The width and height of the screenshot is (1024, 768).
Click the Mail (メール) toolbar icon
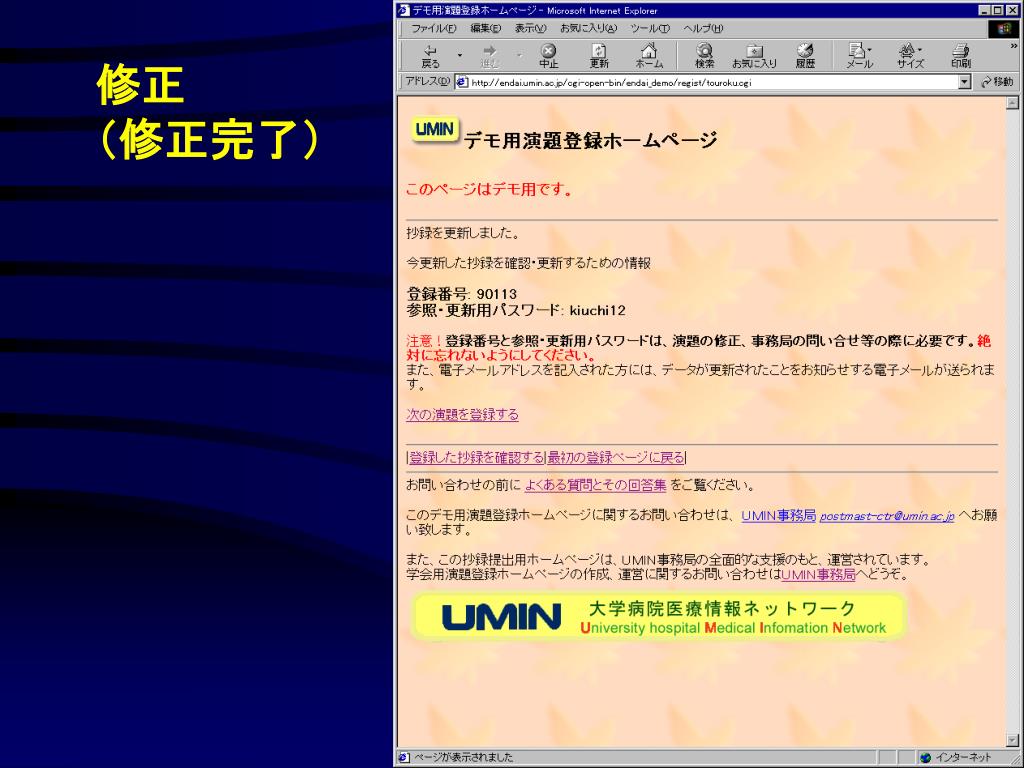(859, 56)
